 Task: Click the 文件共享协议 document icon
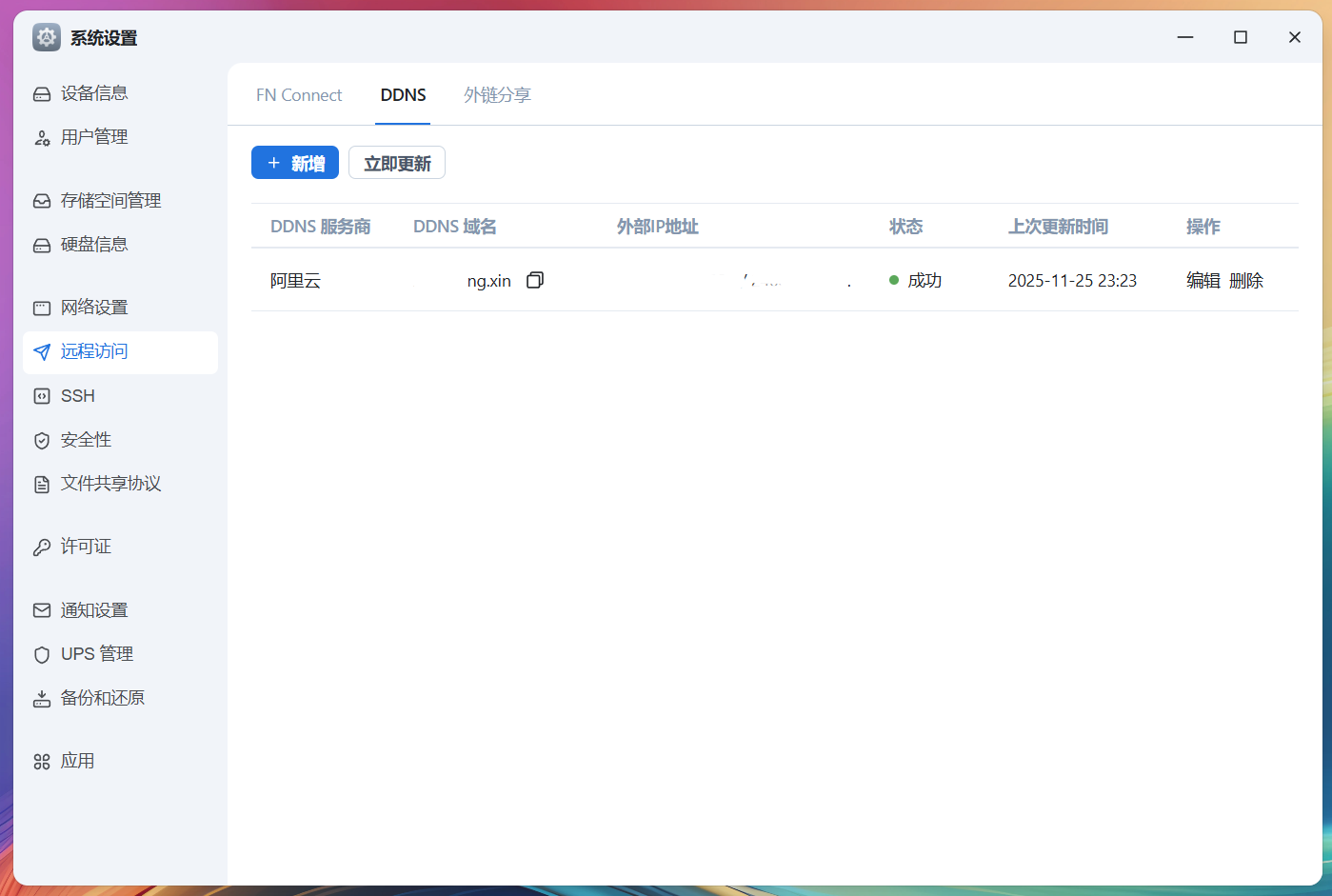42,484
